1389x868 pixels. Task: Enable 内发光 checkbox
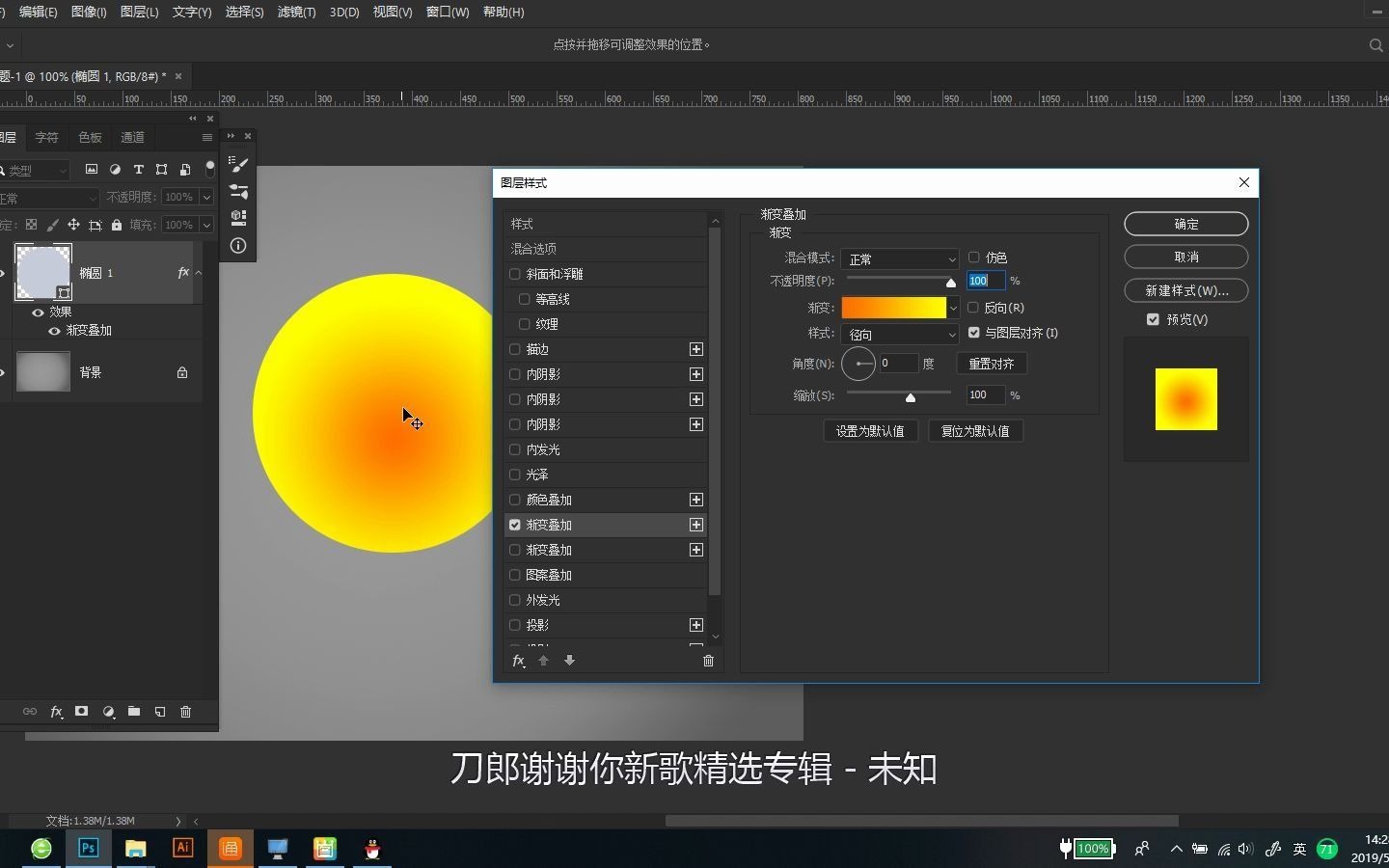(515, 449)
